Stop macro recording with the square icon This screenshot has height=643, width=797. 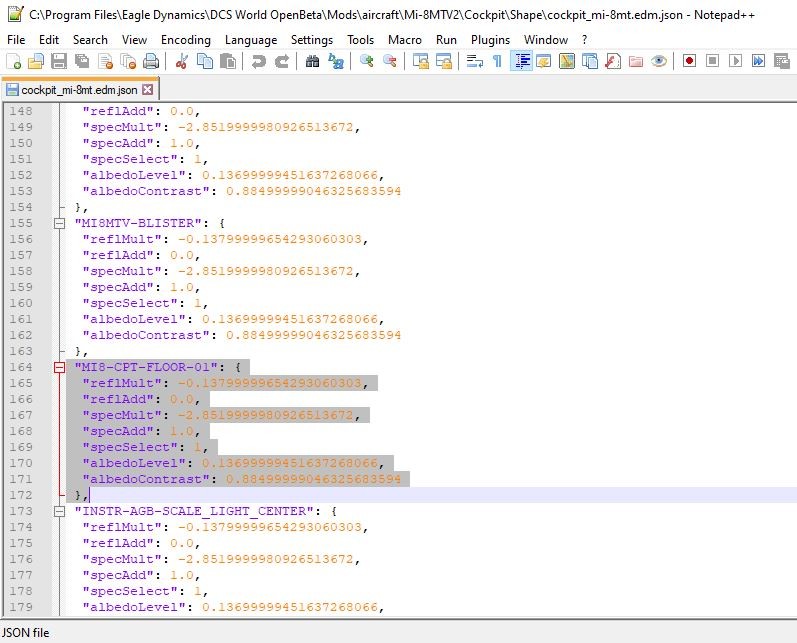(713, 62)
